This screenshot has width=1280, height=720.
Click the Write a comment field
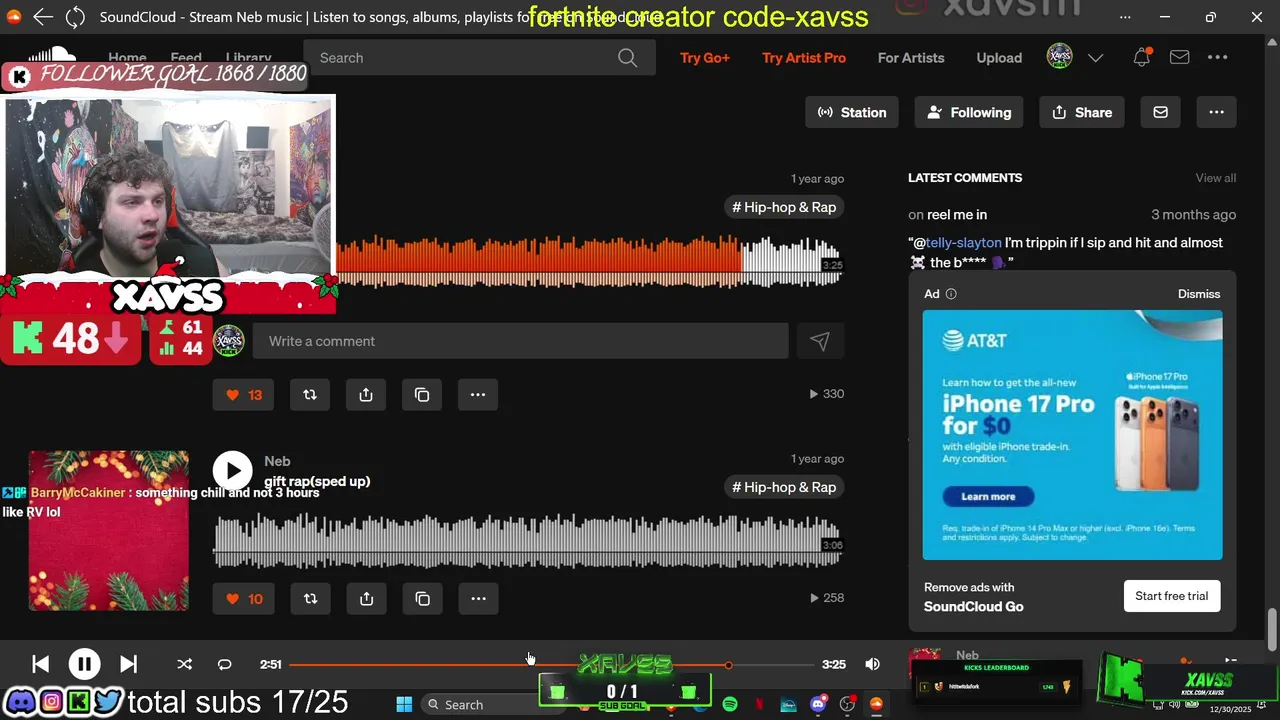click(520, 341)
